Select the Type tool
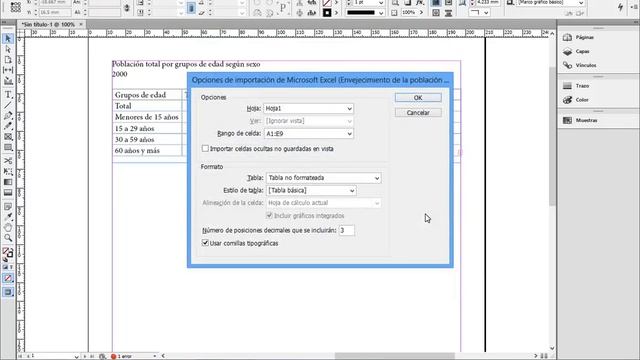Viewport: 640px width, 360px height. [x=8, y=95]
